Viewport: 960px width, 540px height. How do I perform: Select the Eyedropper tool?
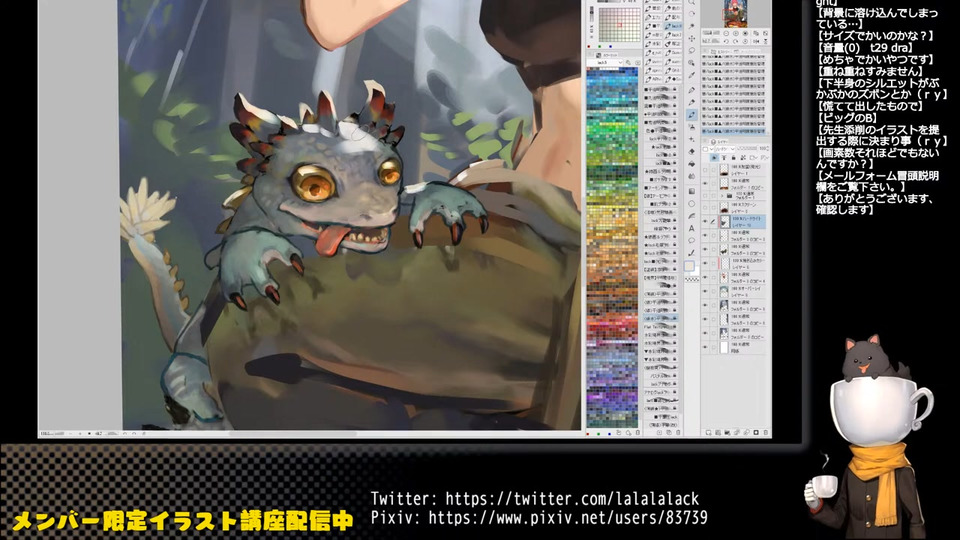692,76
